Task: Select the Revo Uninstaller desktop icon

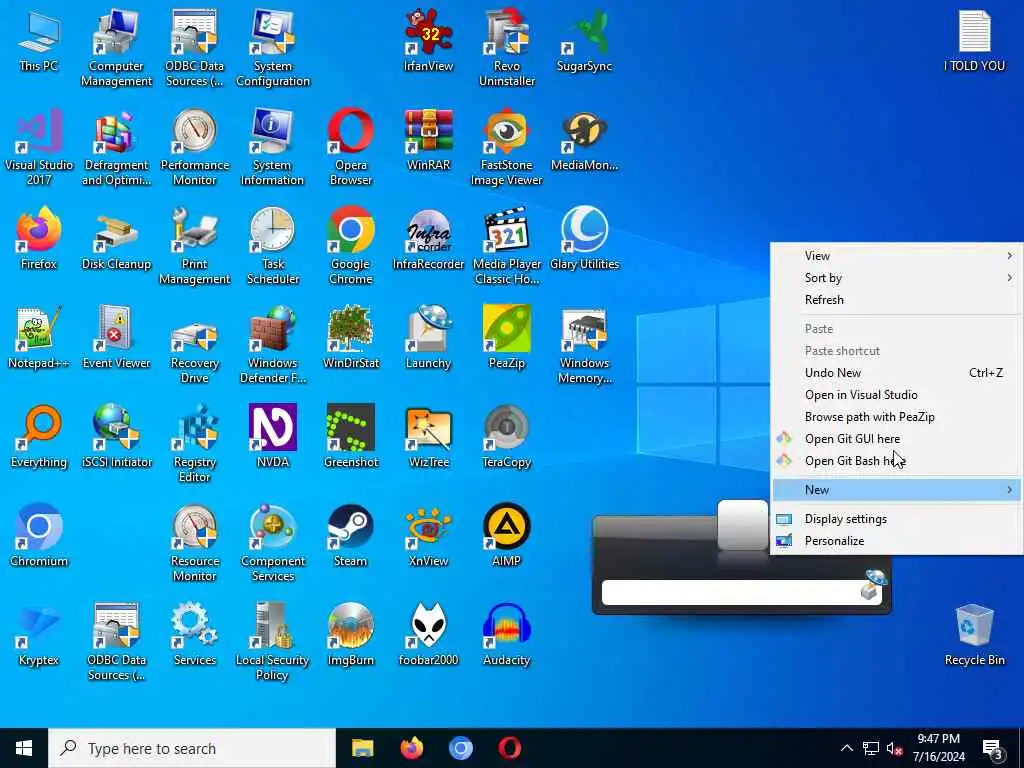Action: pyautogui.click(x=507, y=47)
